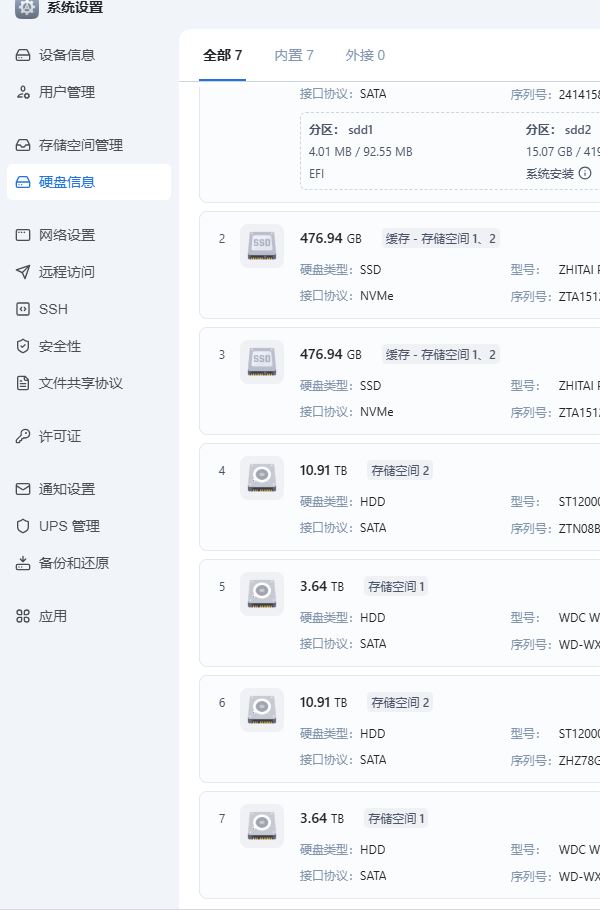Open 用户管理 in the sidebar
This screenshot has width=600, height=910.
click(89, 92)
